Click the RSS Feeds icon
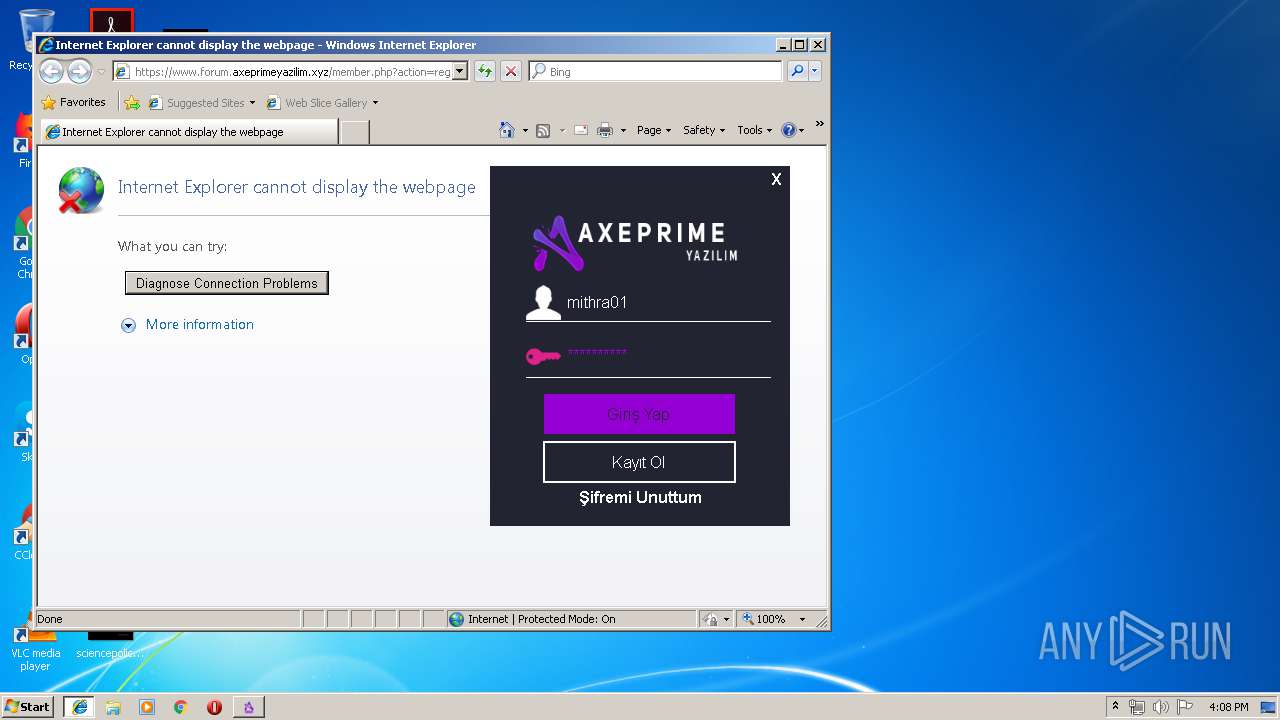The width and height of the screenshot is (1280, 720). (543, 130)
